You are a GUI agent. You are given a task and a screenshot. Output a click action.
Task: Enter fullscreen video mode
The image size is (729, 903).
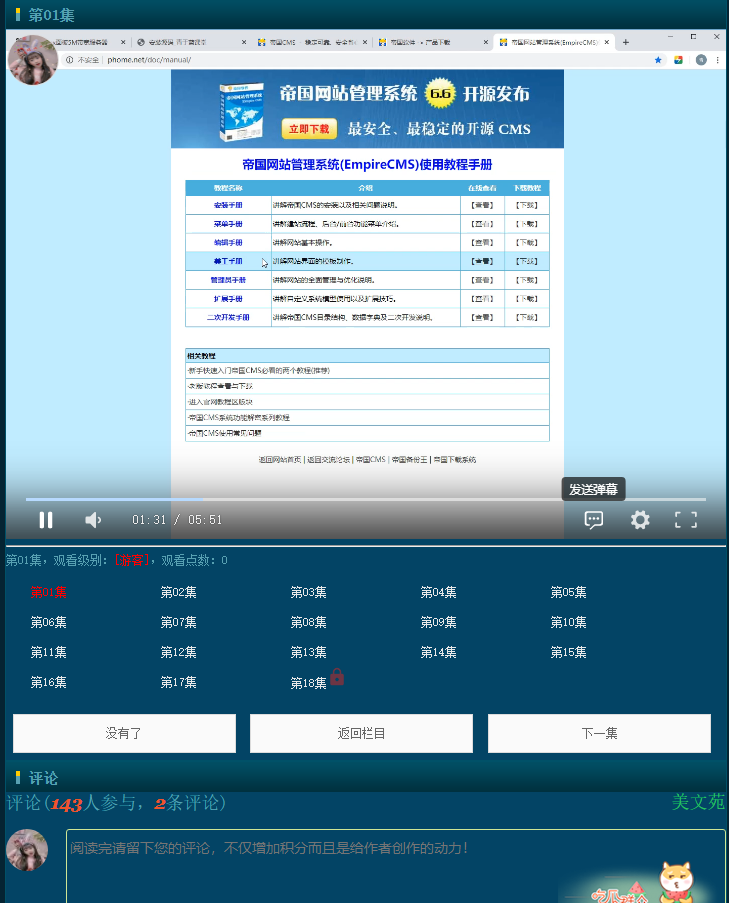[686, 520]
